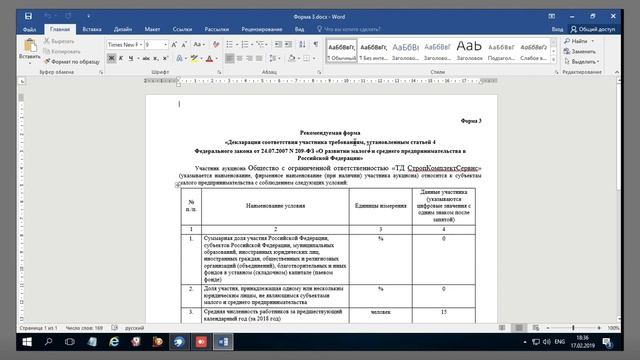
Task: Click the Shading paint bucket icon
Action: [291, 59]
